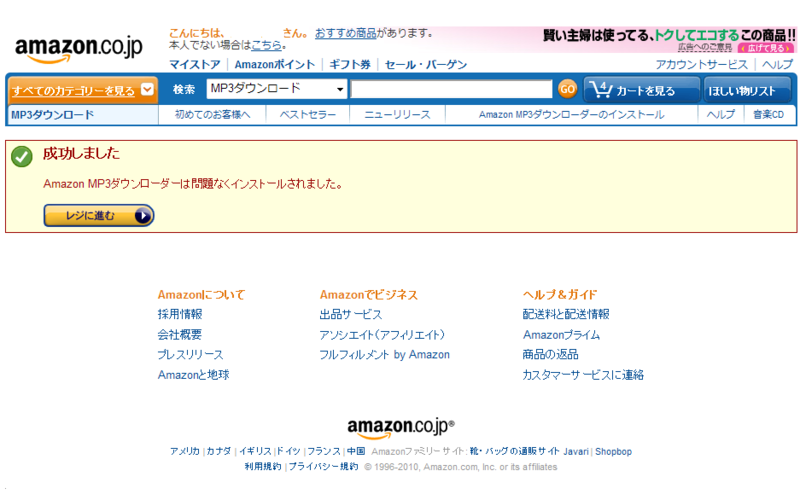Open the カスタマーサービスに連絡 link
This screenshot has width=800, height=500.
583,375
